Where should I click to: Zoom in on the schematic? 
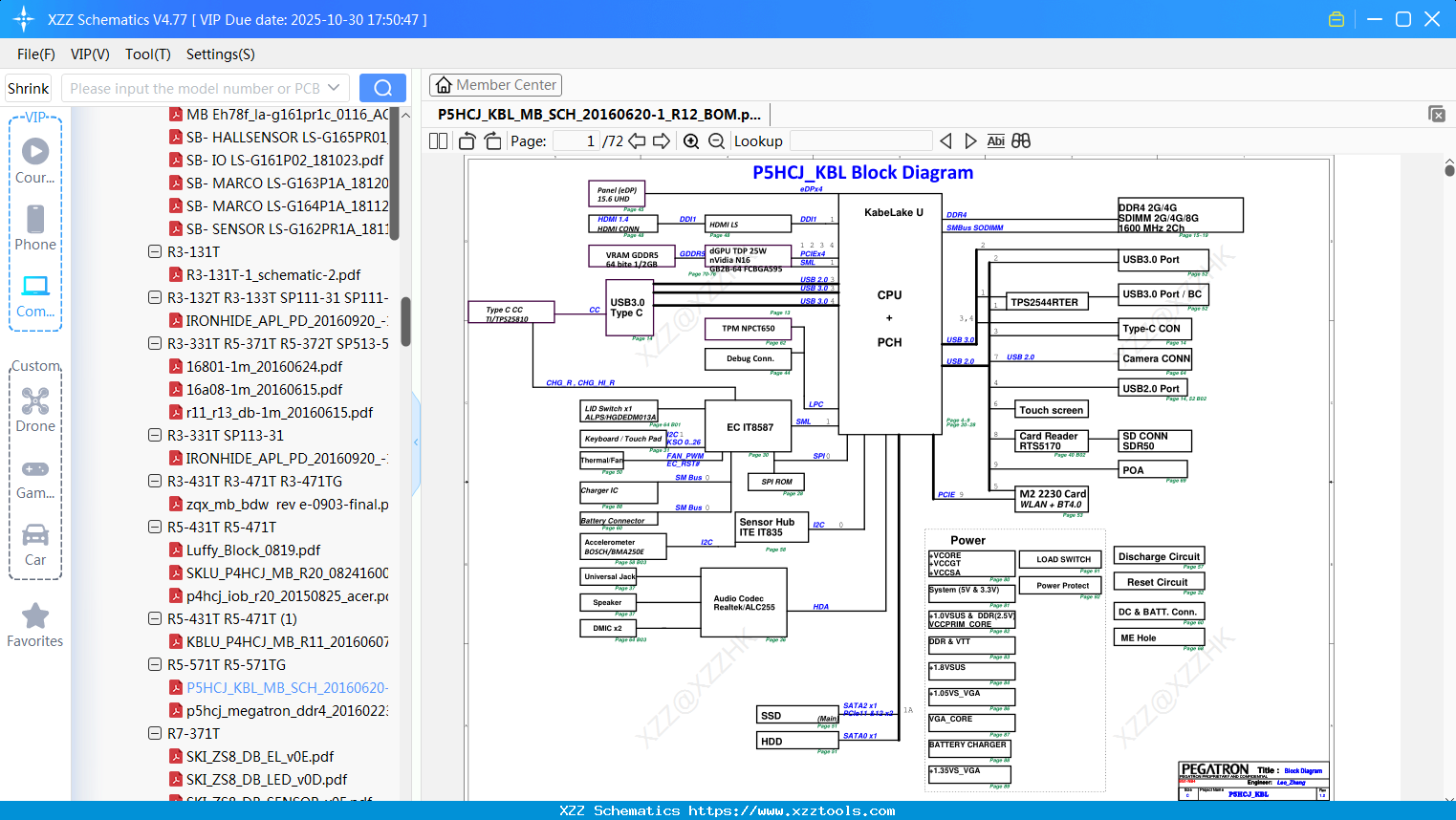click(691, 141)
